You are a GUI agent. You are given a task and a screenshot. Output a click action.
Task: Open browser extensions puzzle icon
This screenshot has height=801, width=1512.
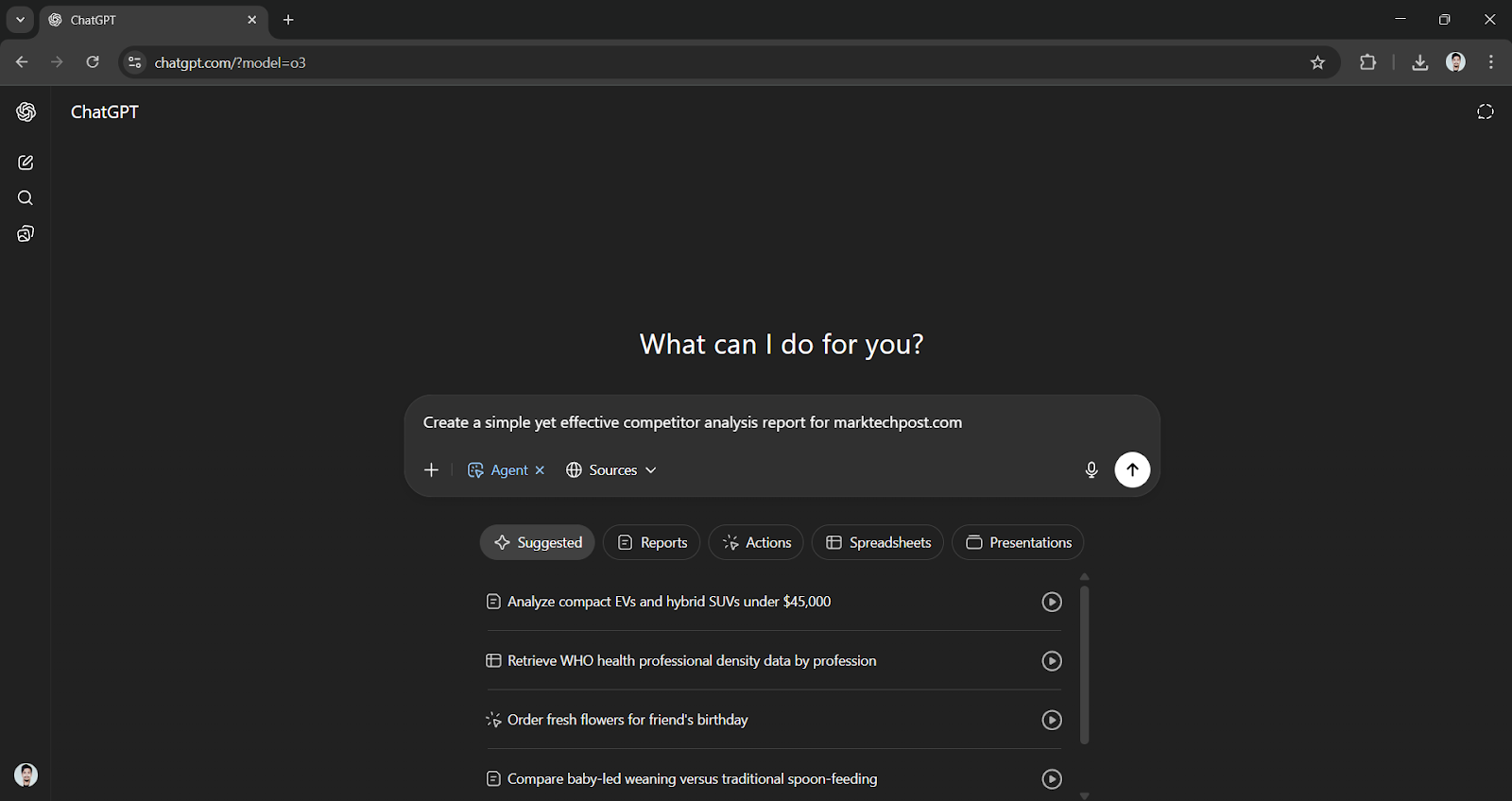pyautogui.click(x=1367, y=62)
